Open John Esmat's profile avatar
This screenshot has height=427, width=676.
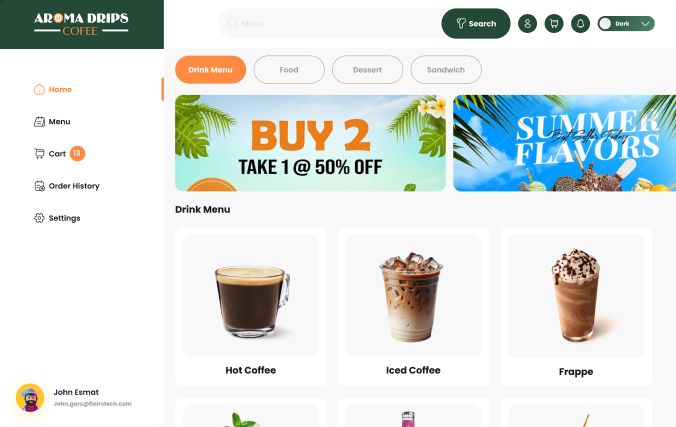pos(30,398)
